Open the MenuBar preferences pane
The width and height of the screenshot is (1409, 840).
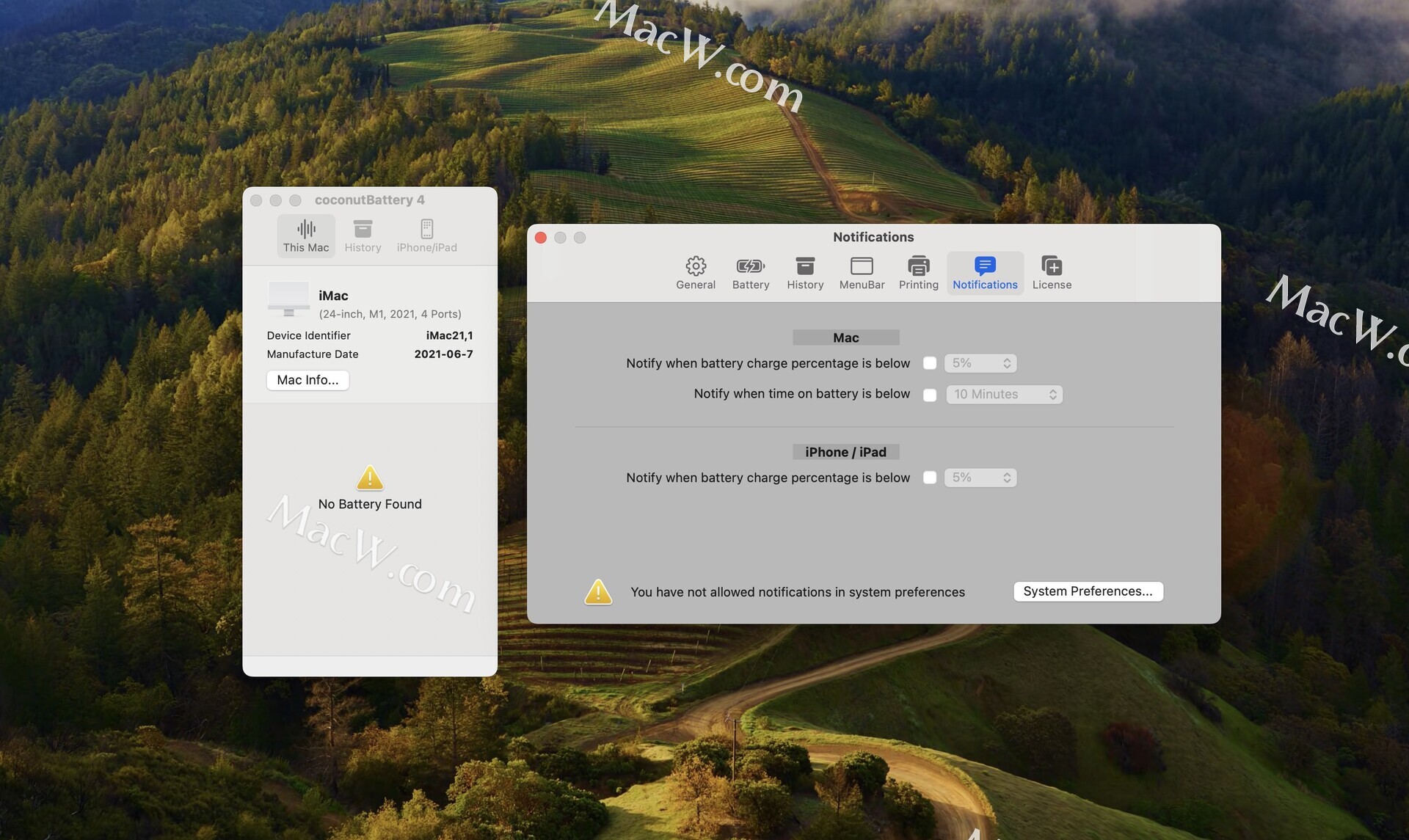click(862, 273)
